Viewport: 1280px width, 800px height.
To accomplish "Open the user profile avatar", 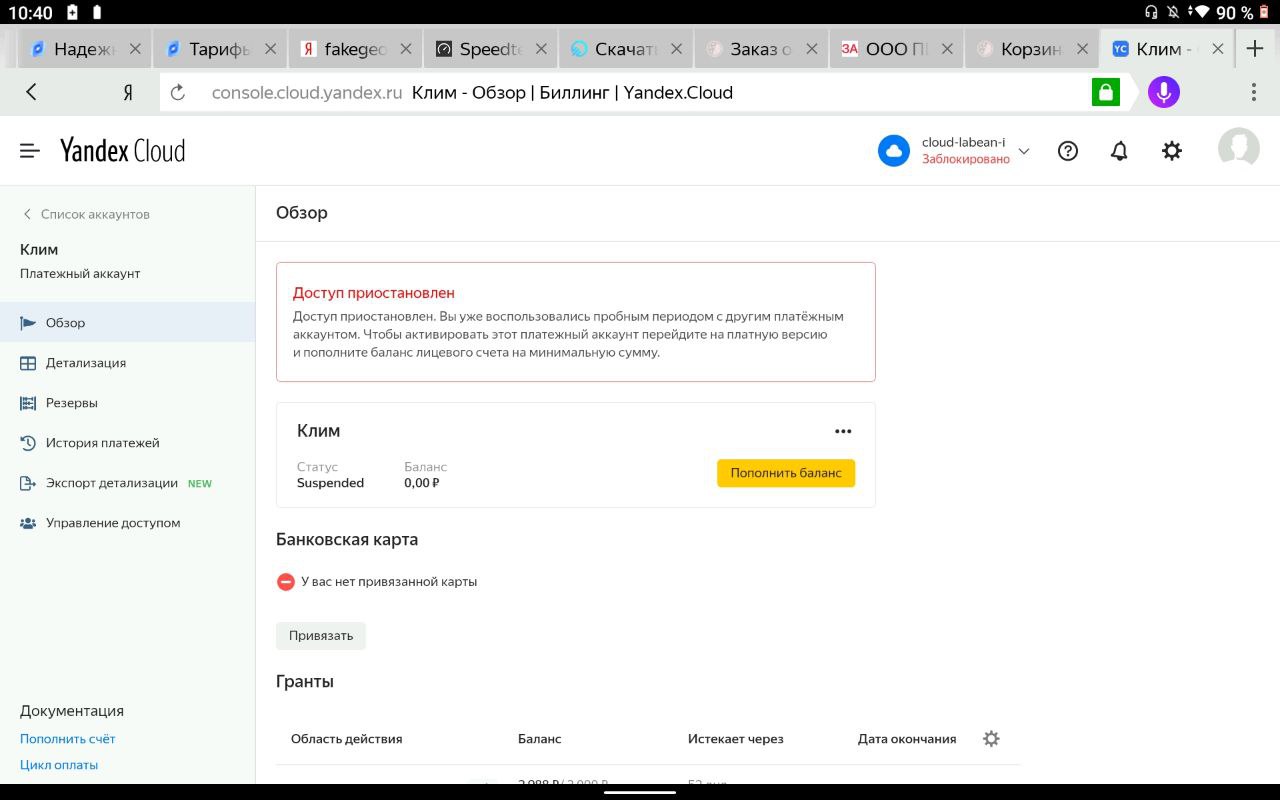I will tap(1239, 148).
